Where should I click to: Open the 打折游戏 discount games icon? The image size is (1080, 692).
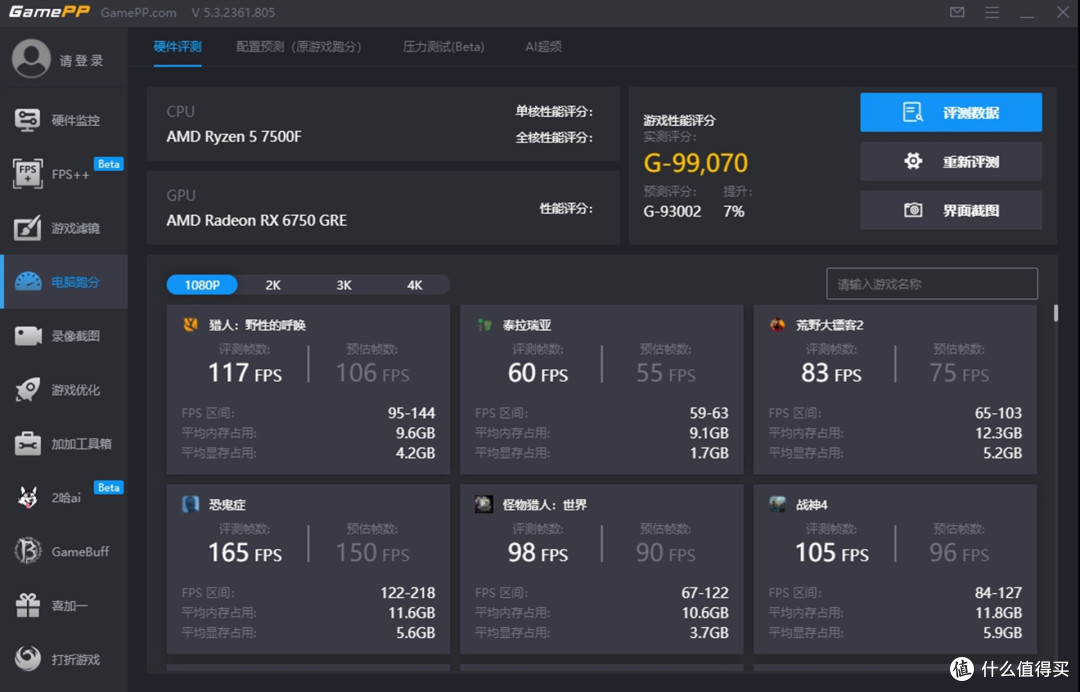click(28, 659)
